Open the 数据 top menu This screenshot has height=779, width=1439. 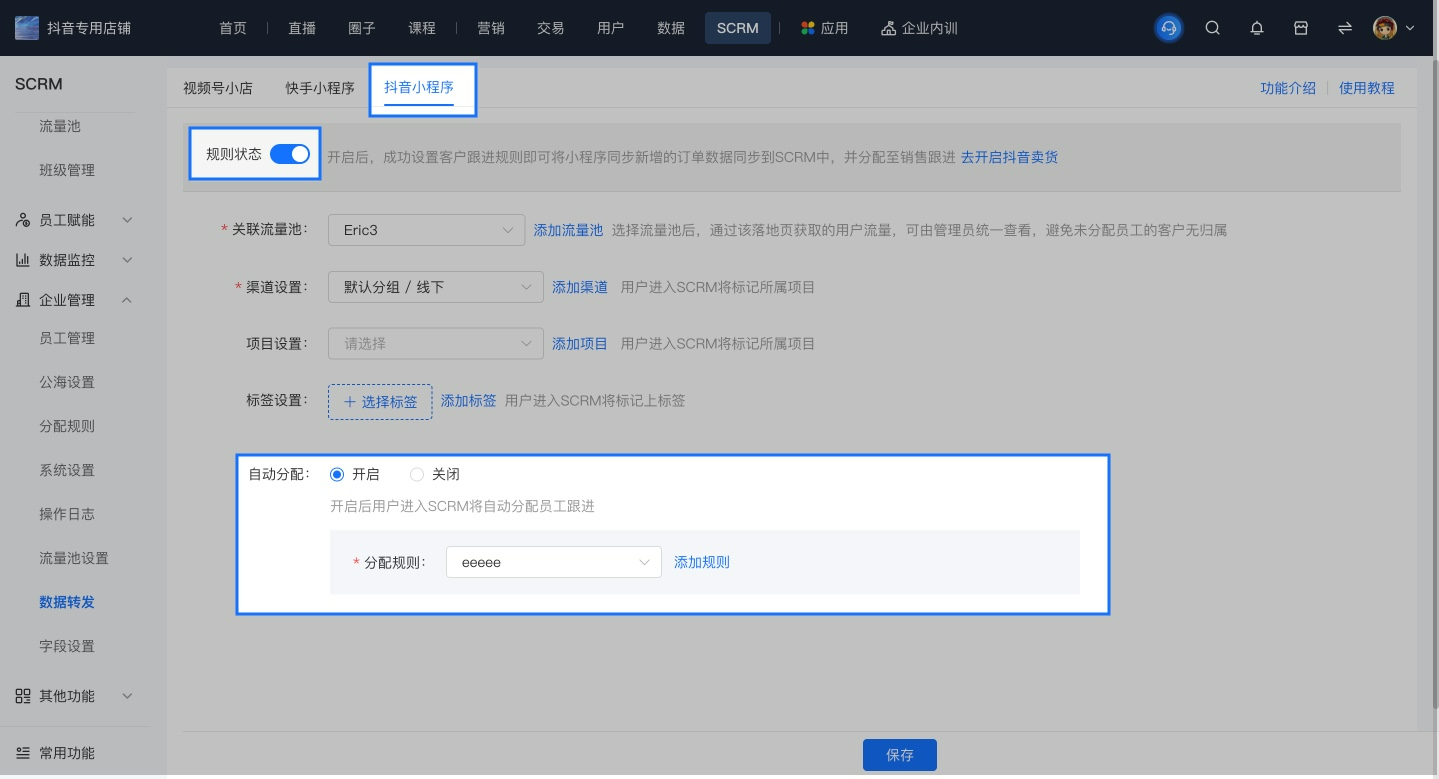671,28
